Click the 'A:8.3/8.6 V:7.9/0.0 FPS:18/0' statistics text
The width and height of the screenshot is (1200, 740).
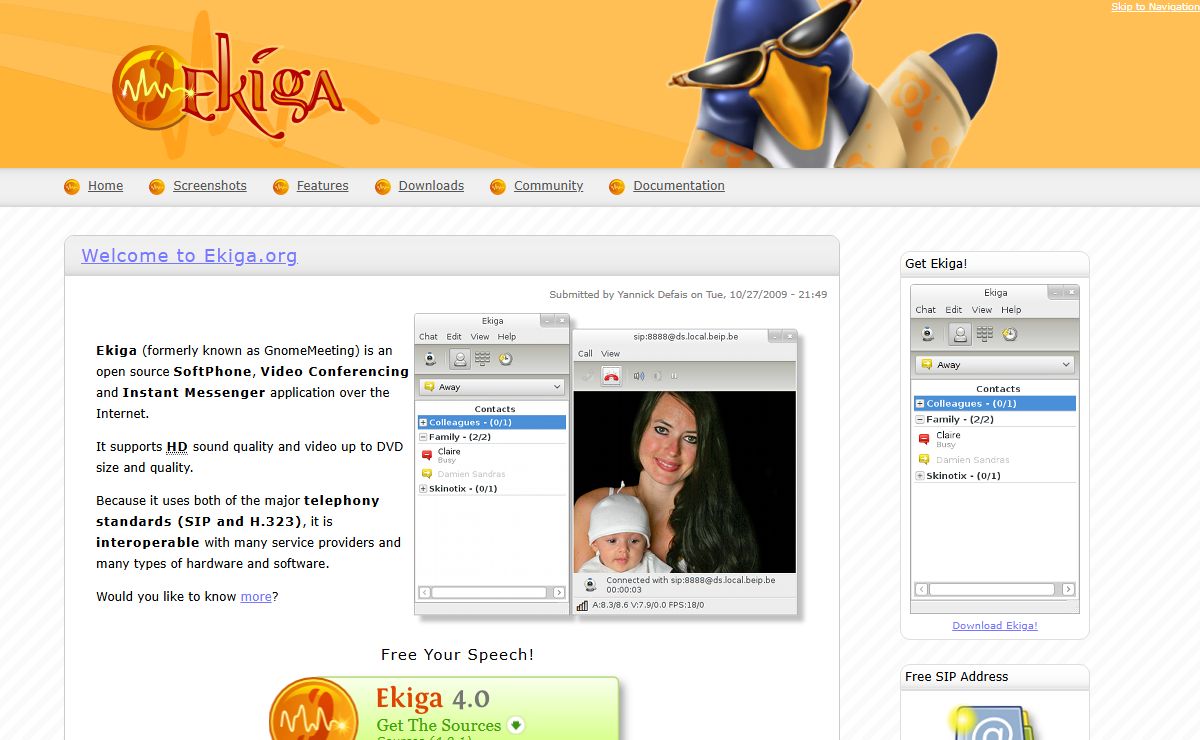[648, 605]
